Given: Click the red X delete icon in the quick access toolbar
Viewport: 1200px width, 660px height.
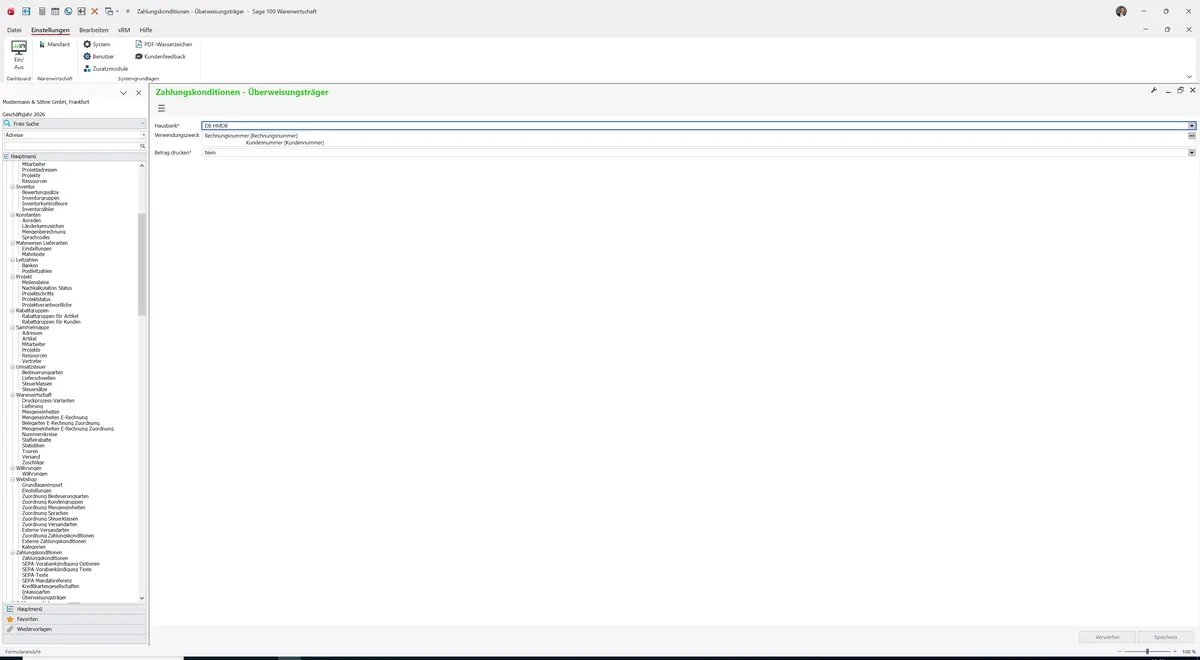Looking at the screenshot, I should point(95,11).
